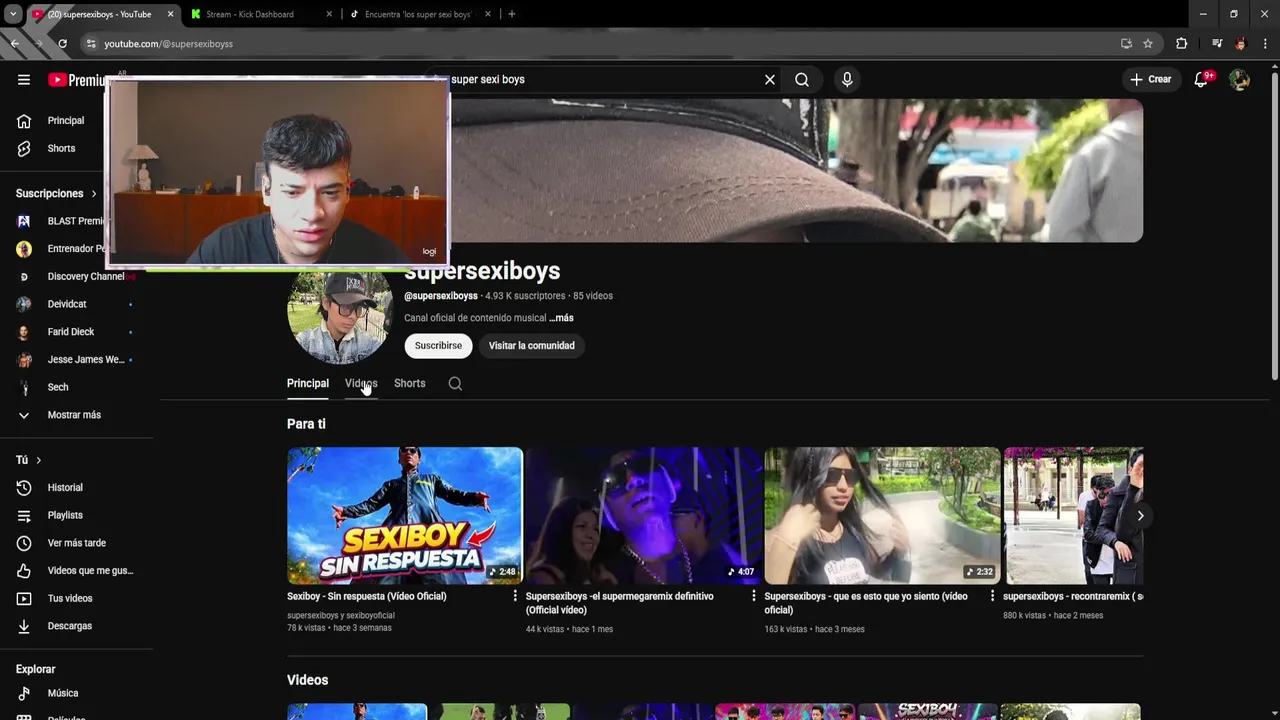Open a new browser tab
1280x720 pixels.
tap(512, 14)
